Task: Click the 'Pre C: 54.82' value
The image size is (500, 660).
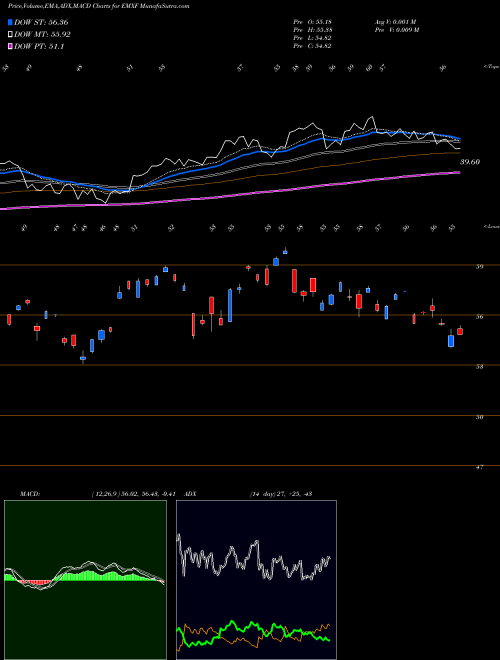Action: pyautogui.click(x=312, y=46)
